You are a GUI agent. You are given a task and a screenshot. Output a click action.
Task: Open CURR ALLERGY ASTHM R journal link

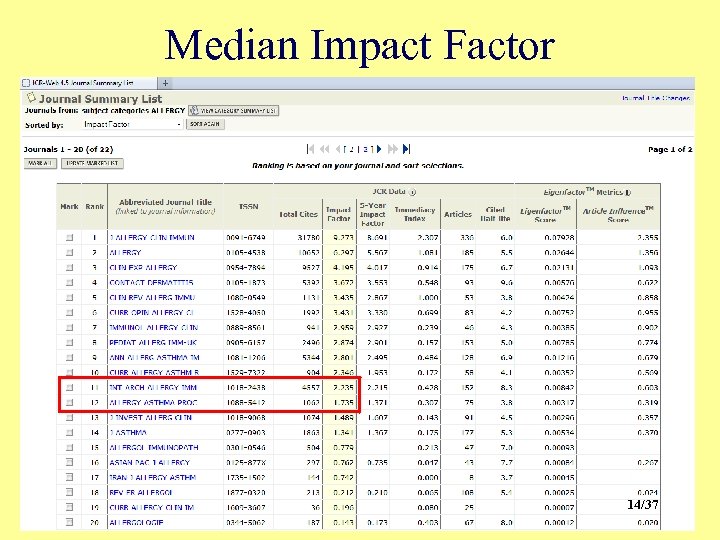(x=154, y=372)
